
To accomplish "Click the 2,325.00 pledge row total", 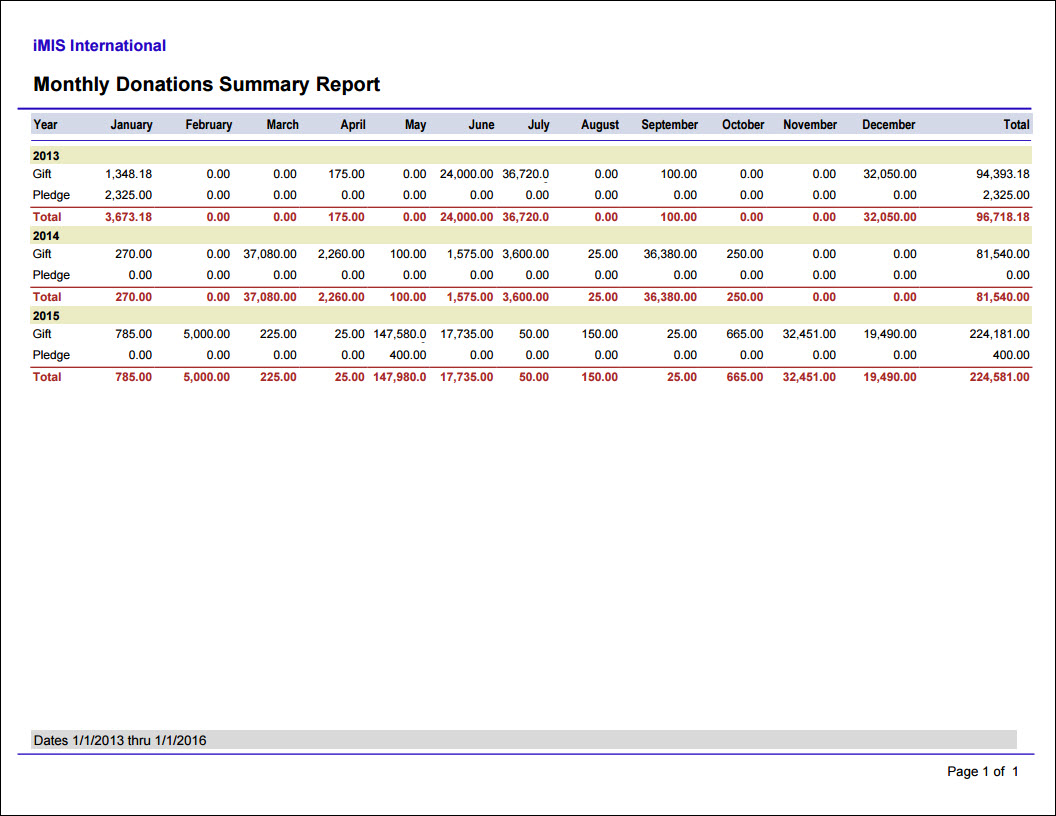I will pyautogui.click(x=1006, y=195).
